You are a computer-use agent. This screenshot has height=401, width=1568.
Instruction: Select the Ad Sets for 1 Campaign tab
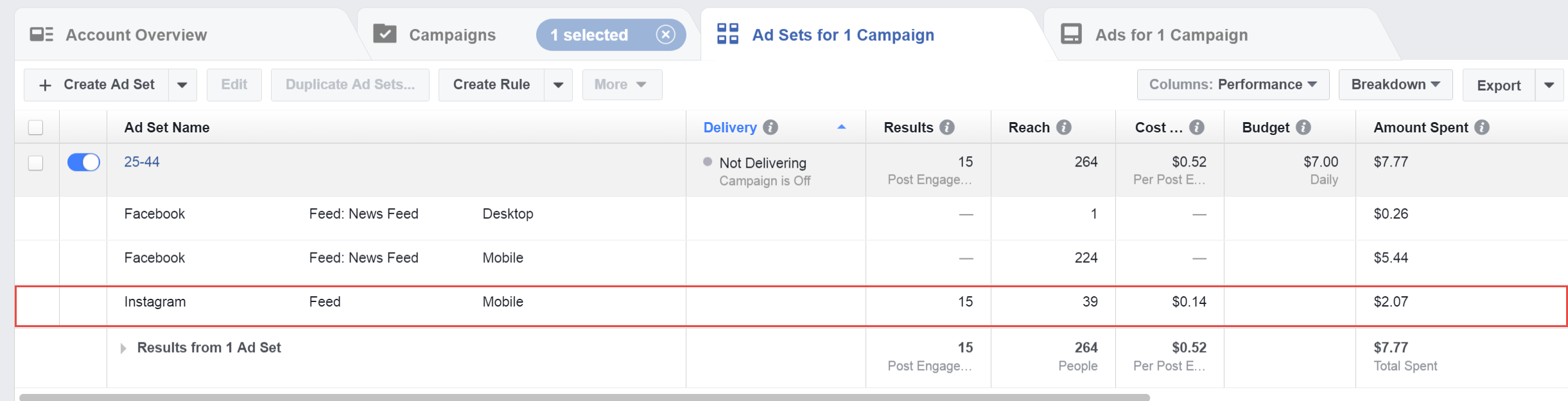(x=843, y=35)
